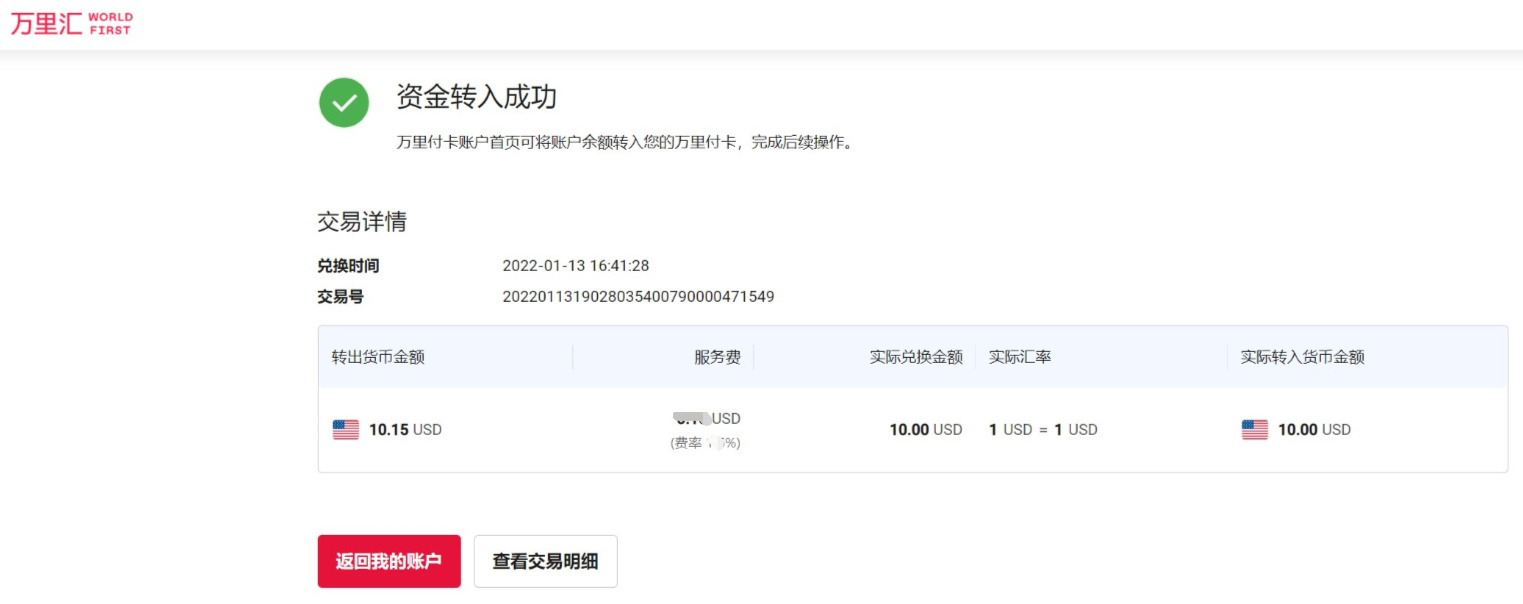Click the green success checkmark icon
Screen dimensions: 1523x604
(344, 103)
